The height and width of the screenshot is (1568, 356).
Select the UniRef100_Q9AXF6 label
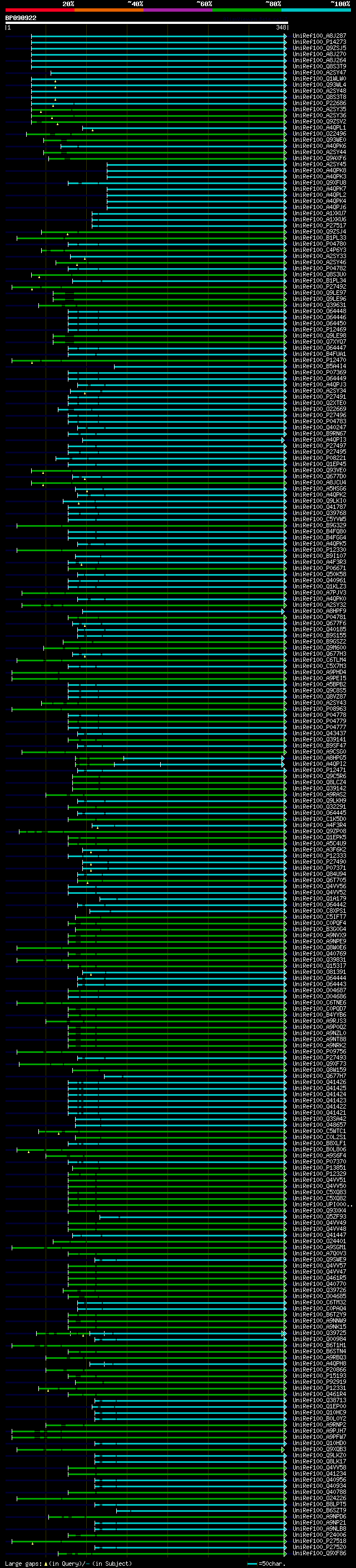(x=319, y=159)
